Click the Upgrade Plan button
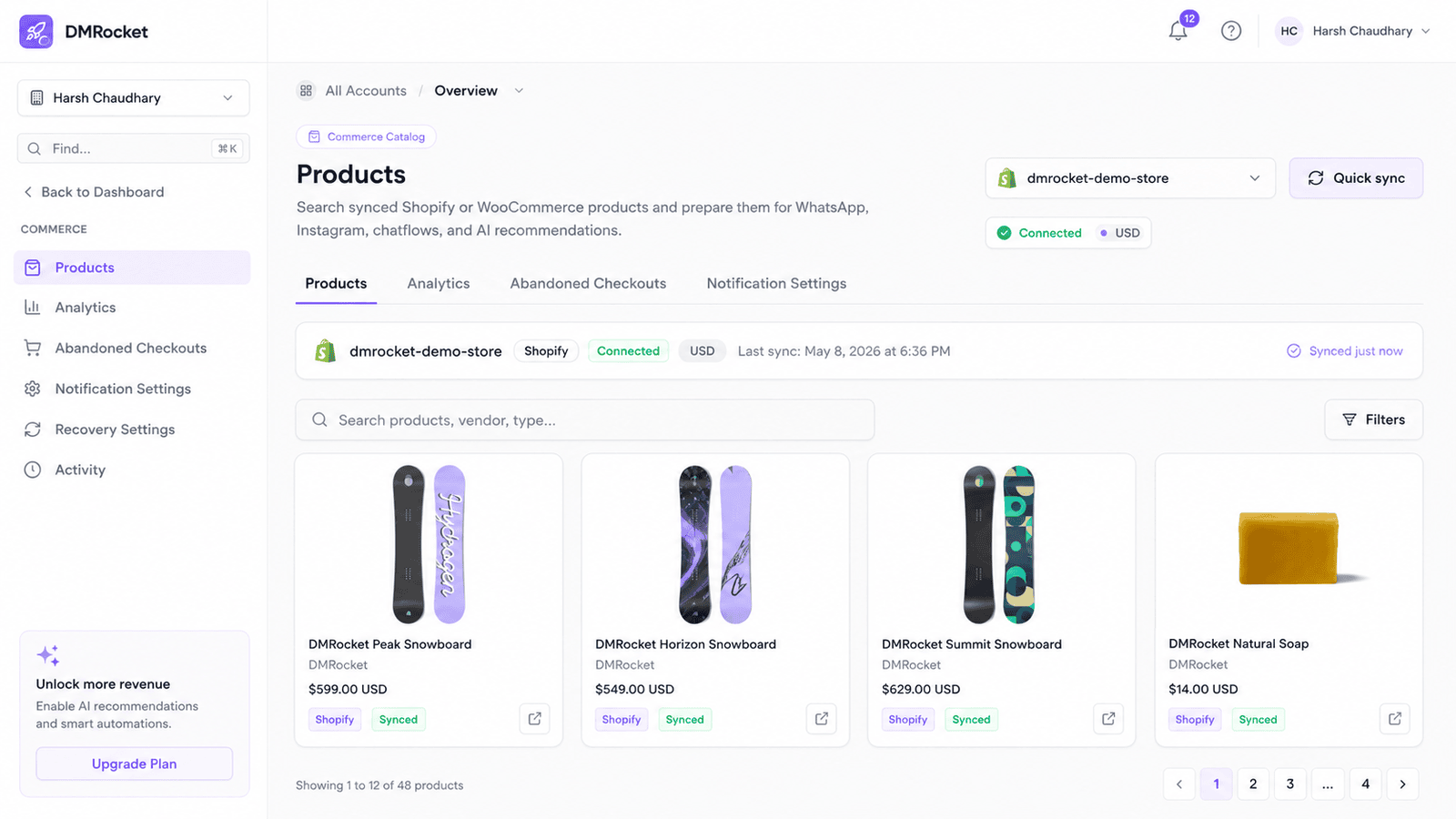The image size is (1456, 819). pos(135,764)
